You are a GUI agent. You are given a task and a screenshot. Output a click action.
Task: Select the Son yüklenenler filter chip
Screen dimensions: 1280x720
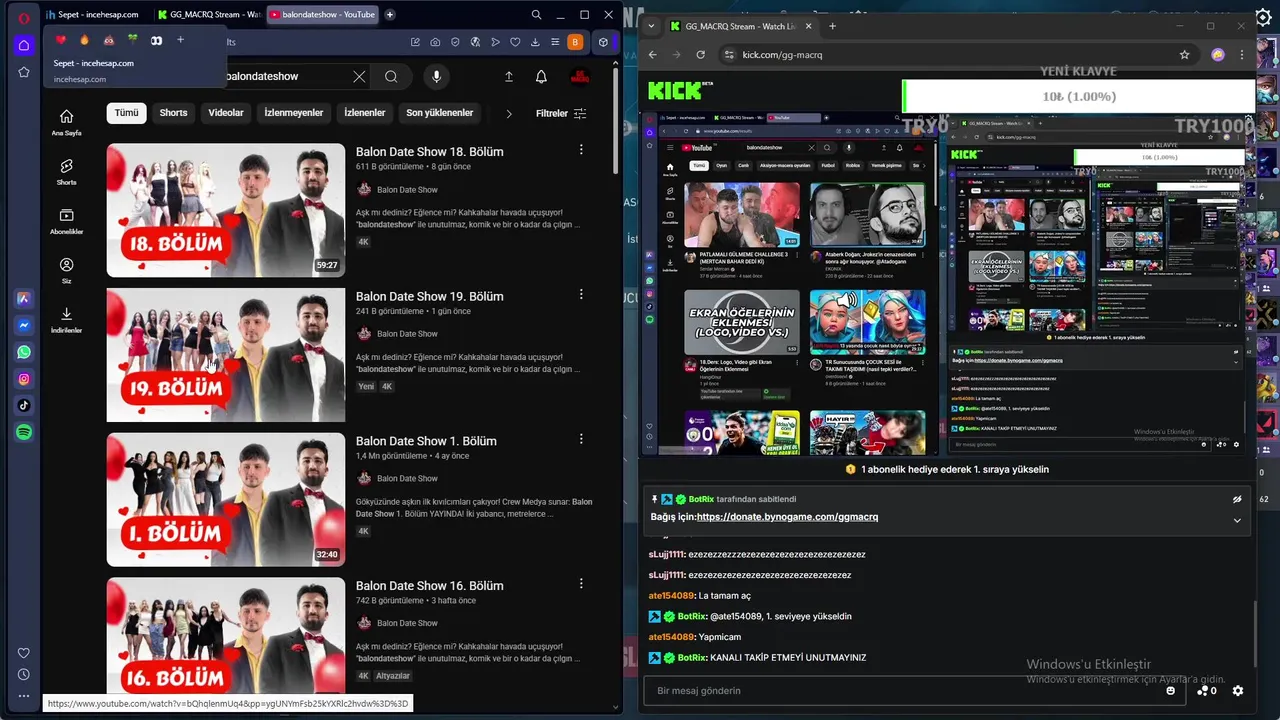pyautogui.click(x=440, y=113)
